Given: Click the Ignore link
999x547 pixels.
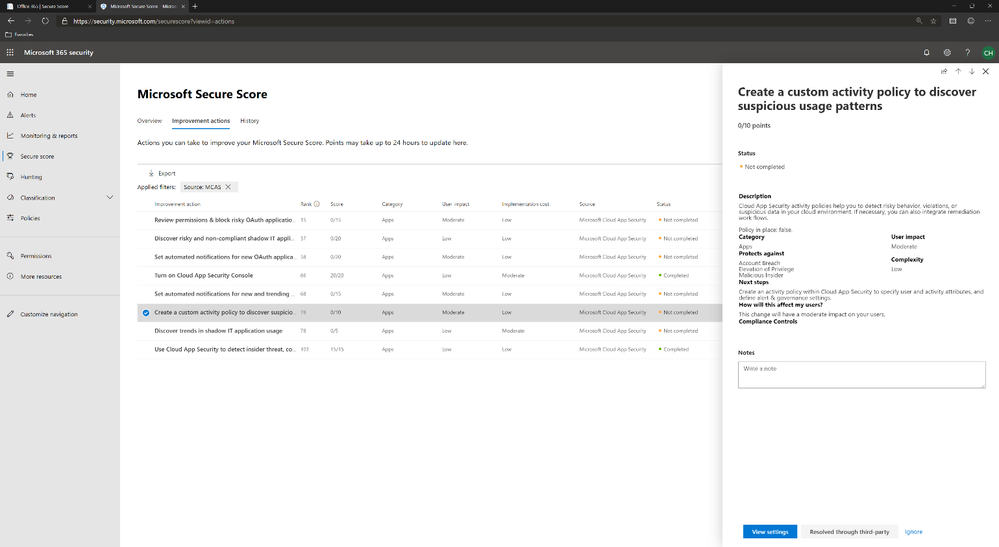Looking at the screenshot, I should pos(913,532).
